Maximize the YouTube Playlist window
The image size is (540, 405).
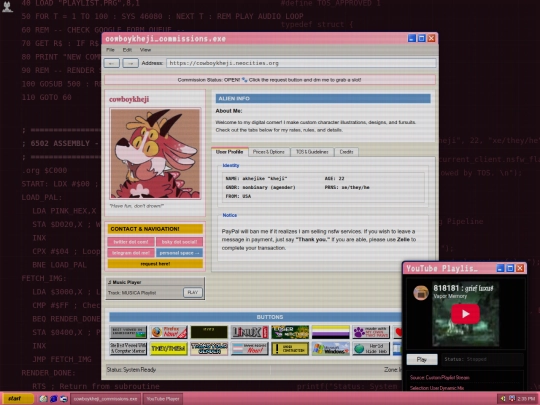point(510,268)
